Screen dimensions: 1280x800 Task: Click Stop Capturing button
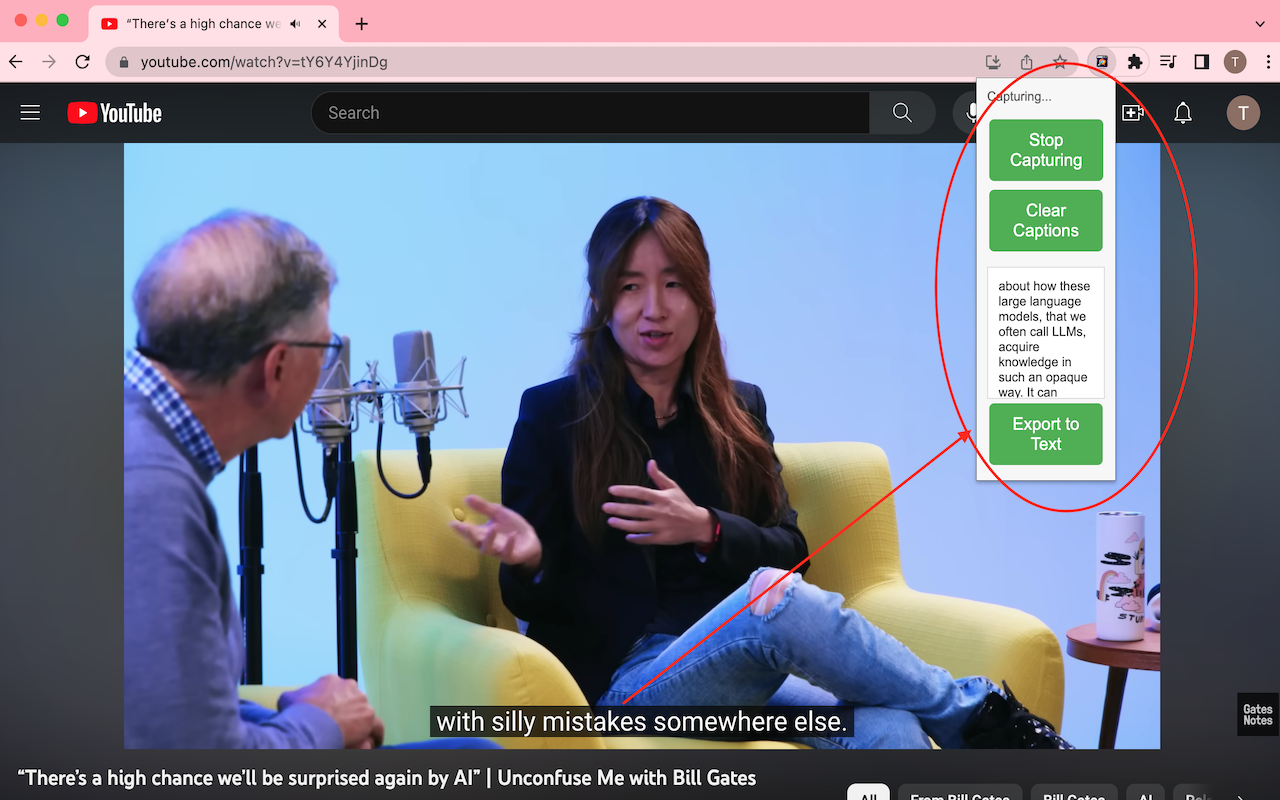tap(1046, 150)
